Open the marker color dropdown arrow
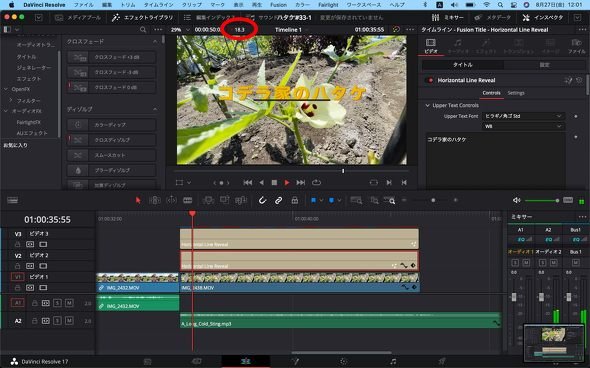 click(339, 201)
